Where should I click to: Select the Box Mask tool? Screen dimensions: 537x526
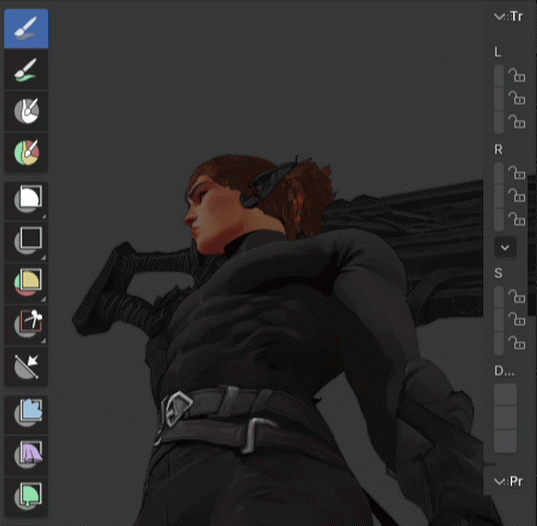[x=26, y=201]
